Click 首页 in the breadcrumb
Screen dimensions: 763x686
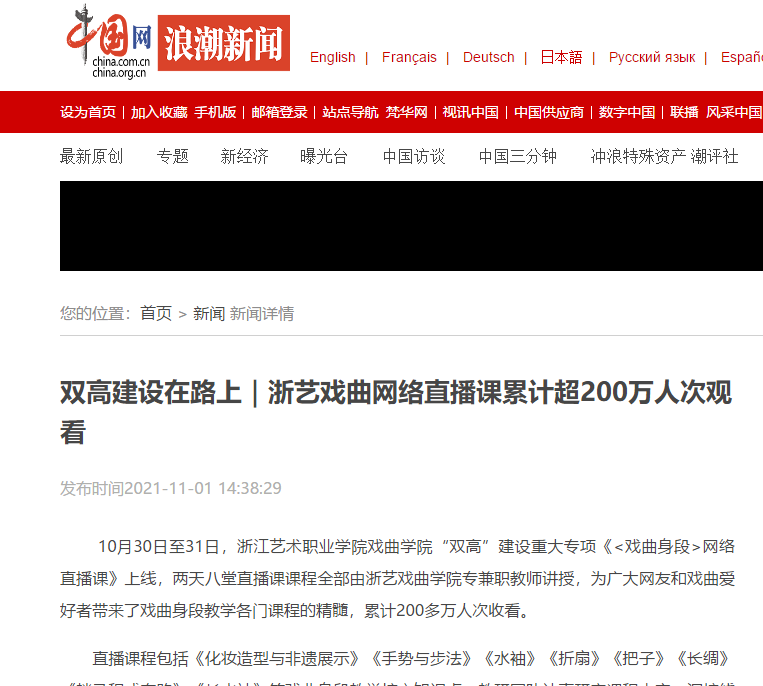(x=156, y=313)
